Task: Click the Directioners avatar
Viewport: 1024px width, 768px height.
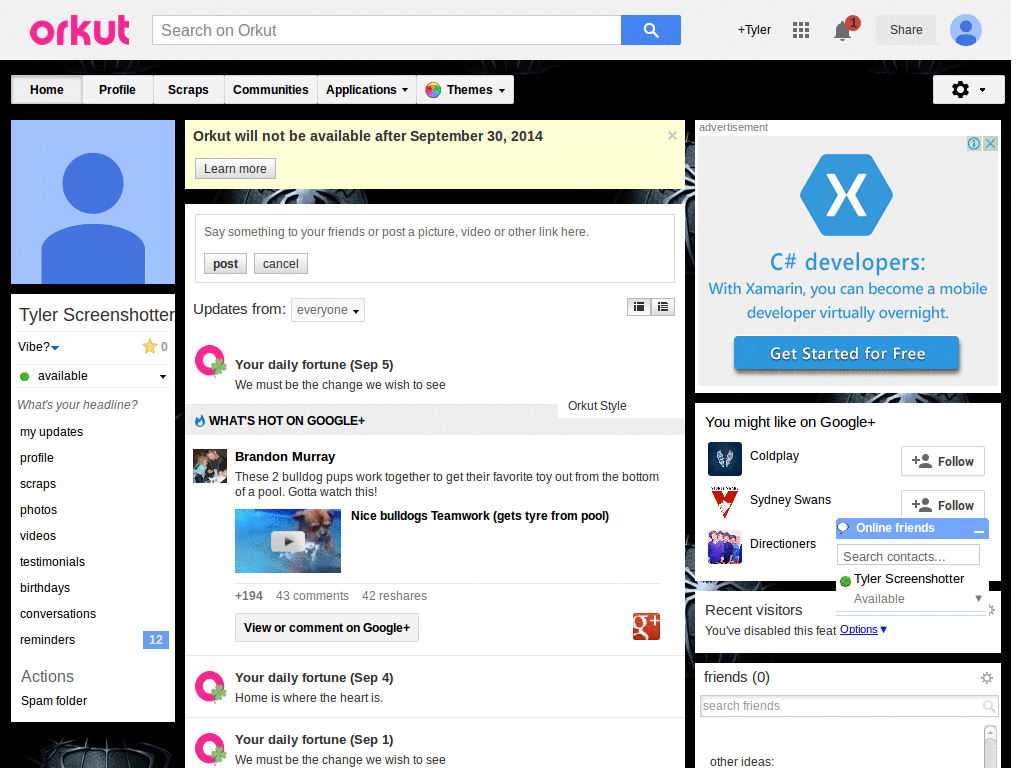Action: pyautogui.click(x=725, y=547)
